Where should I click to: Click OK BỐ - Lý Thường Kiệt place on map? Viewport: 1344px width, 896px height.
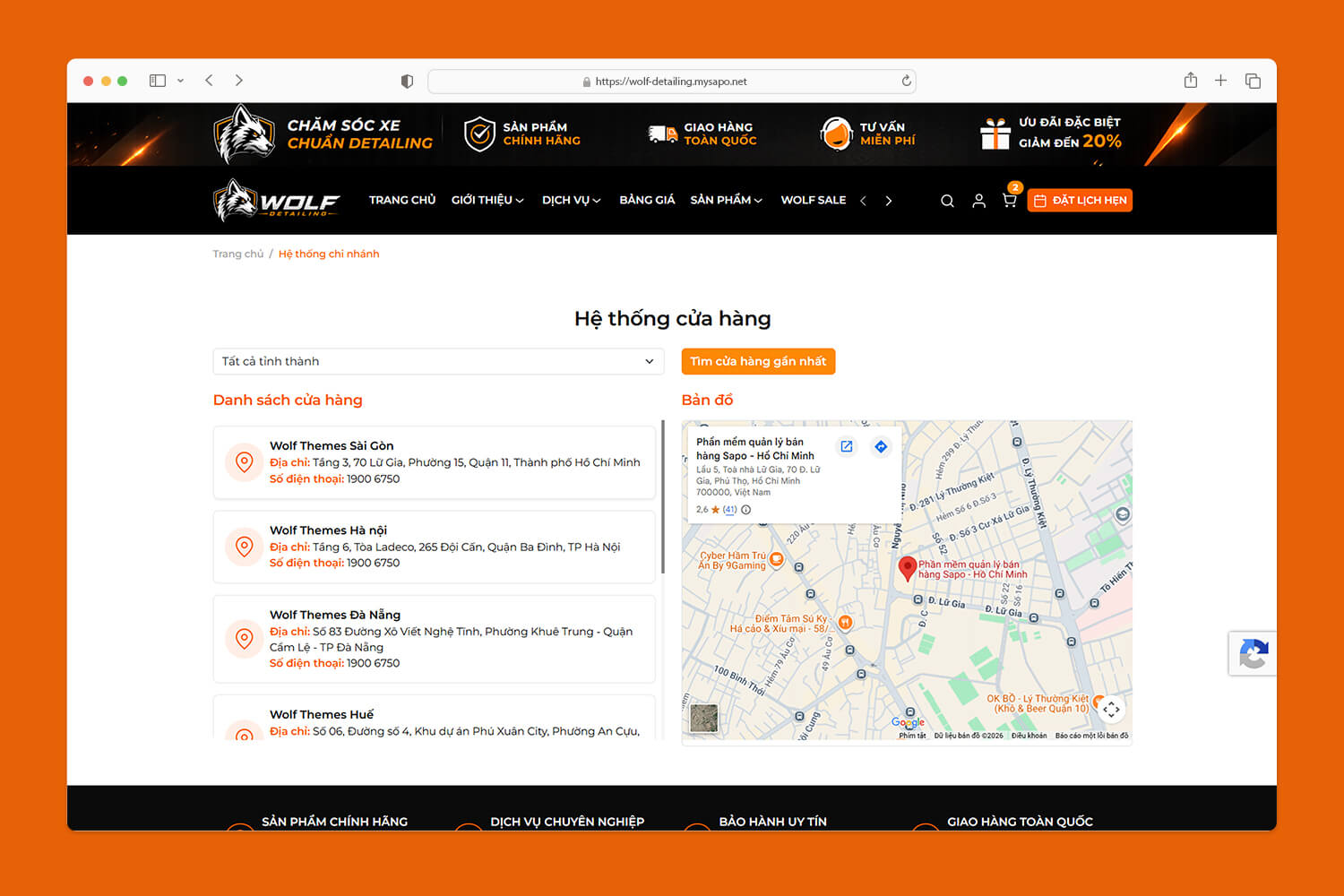click(1038, 703)
